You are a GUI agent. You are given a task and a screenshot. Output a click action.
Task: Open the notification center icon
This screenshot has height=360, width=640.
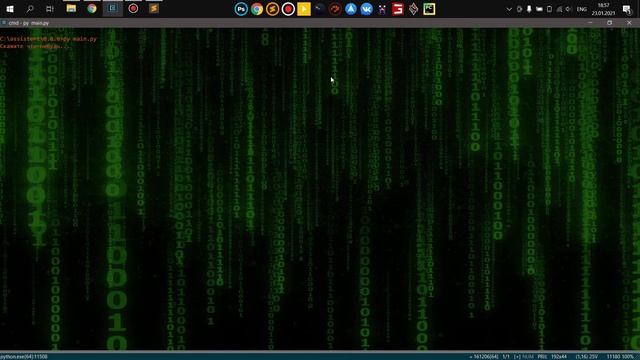627,9
